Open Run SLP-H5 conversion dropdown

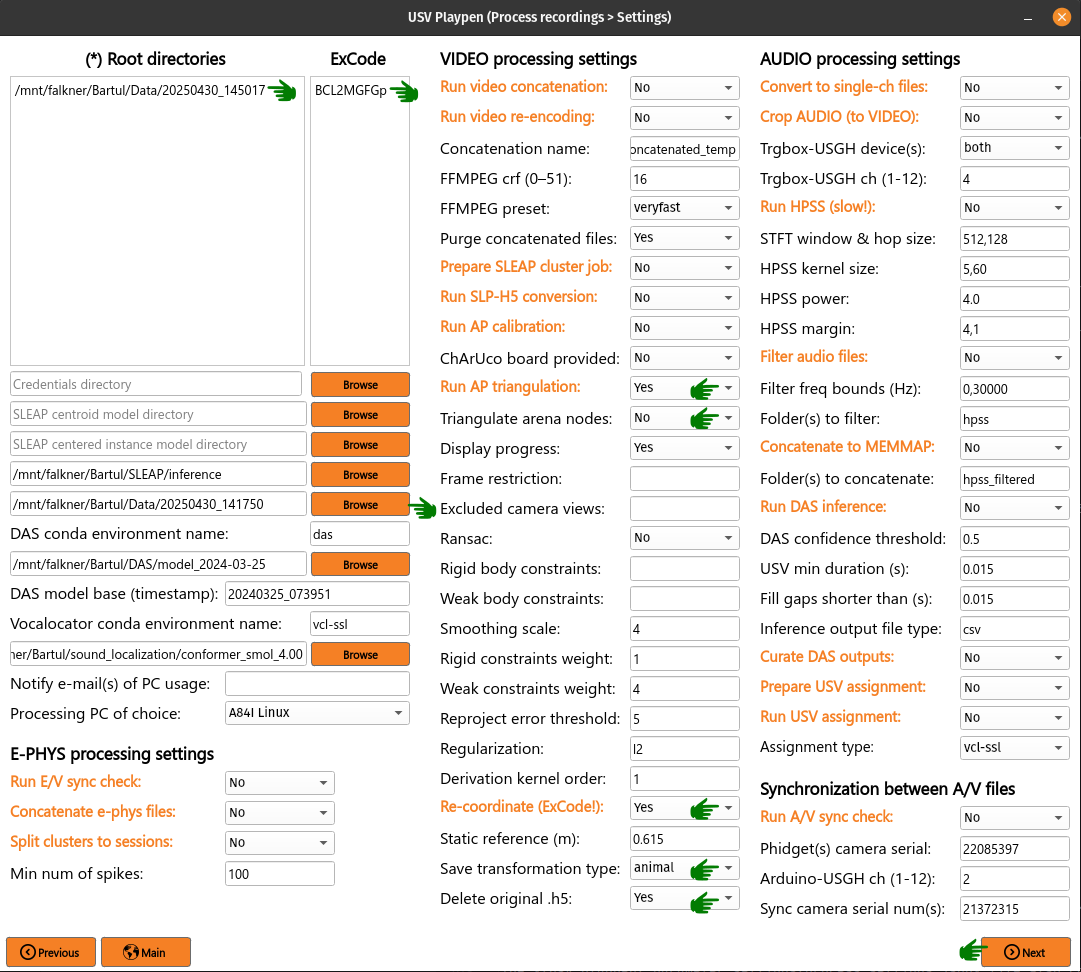(x=684, y=298)
